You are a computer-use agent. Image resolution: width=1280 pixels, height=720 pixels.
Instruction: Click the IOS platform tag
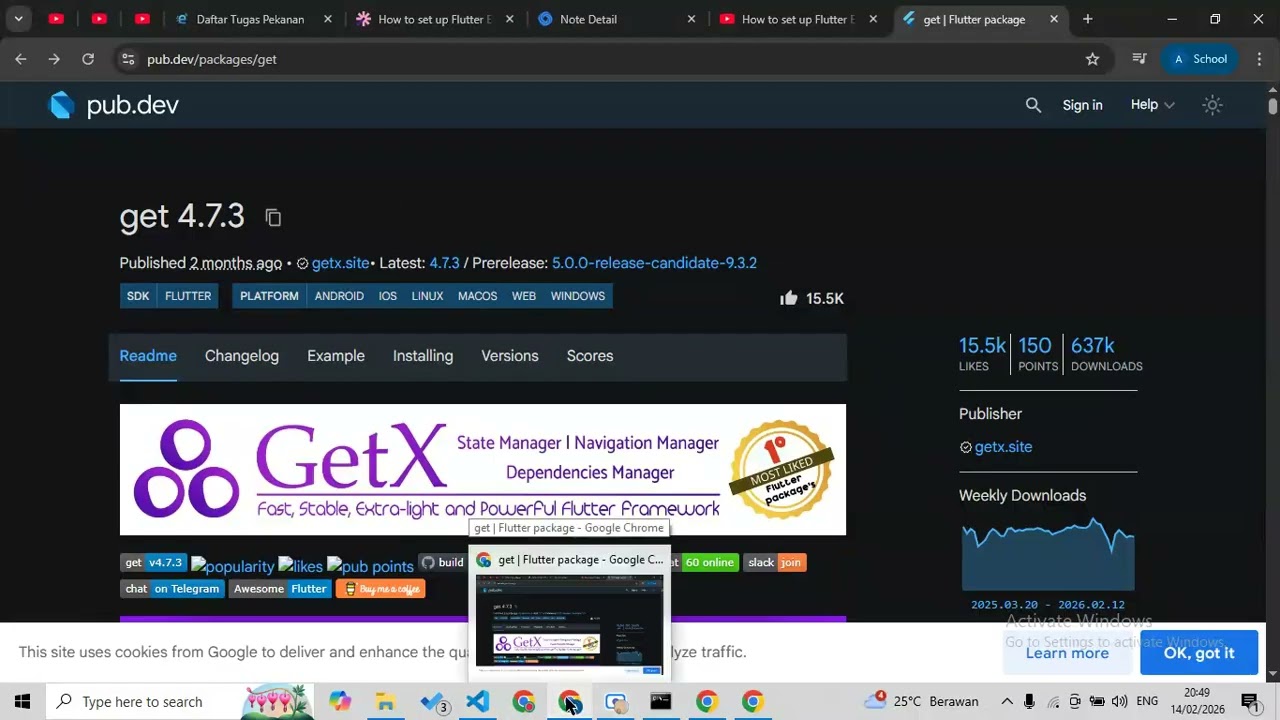click(x=388, y=296)
